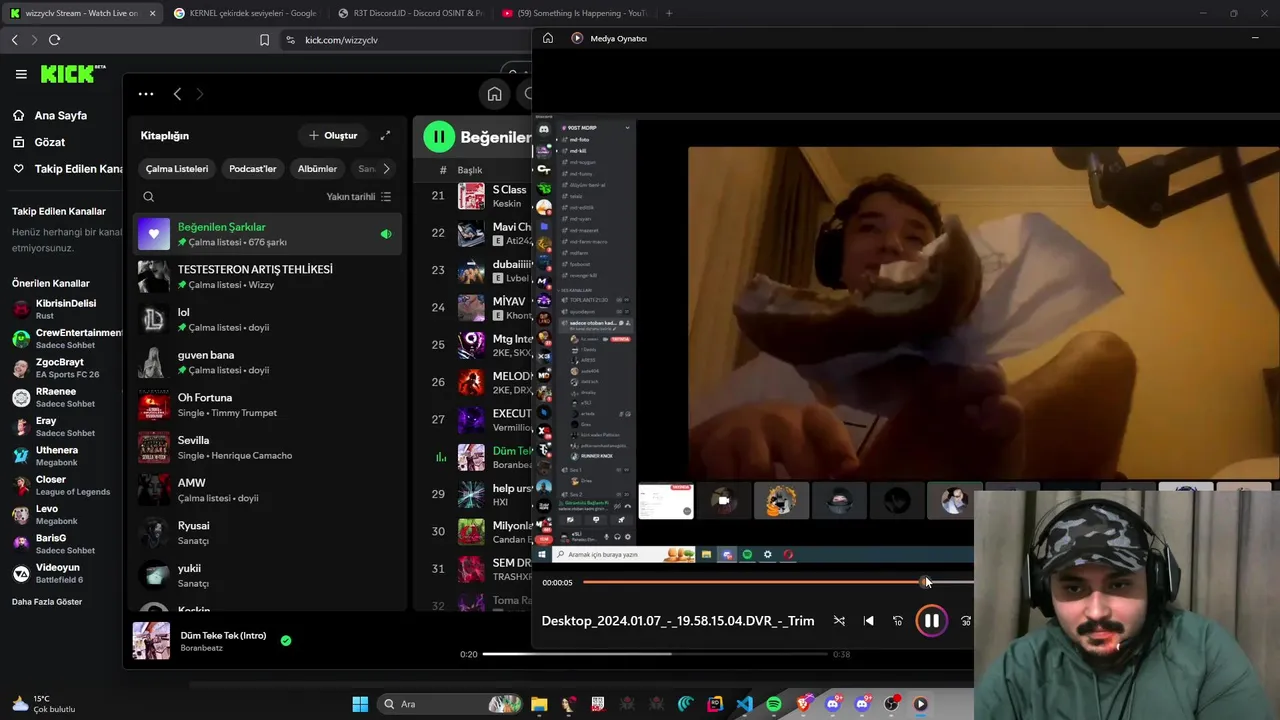Click the search icon in Spotify library
Image resolution: width=1280 pixels, height=720 pixels.
coord(148,197)
